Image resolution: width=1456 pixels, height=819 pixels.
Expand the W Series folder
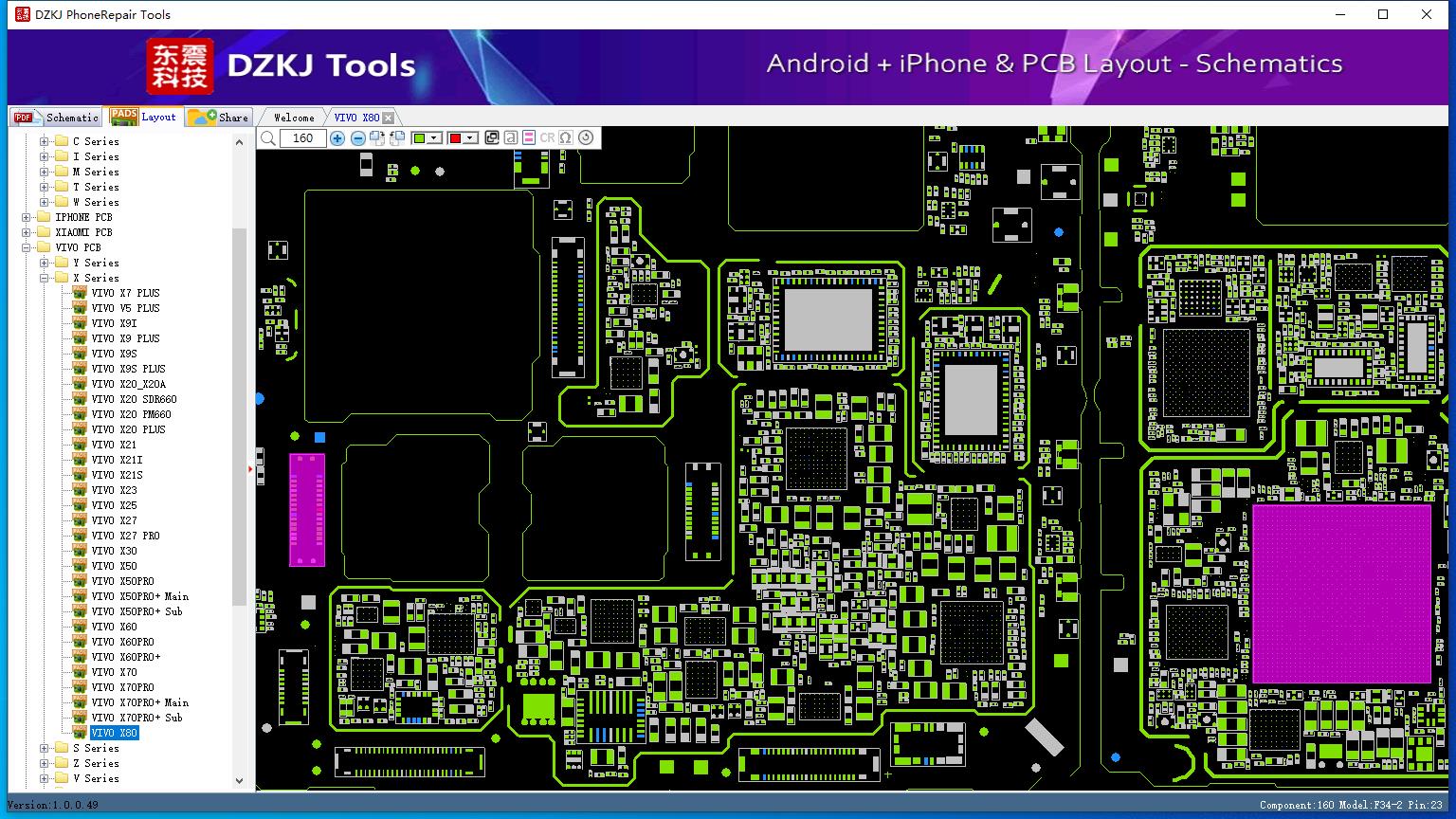[x=44, y=202]
